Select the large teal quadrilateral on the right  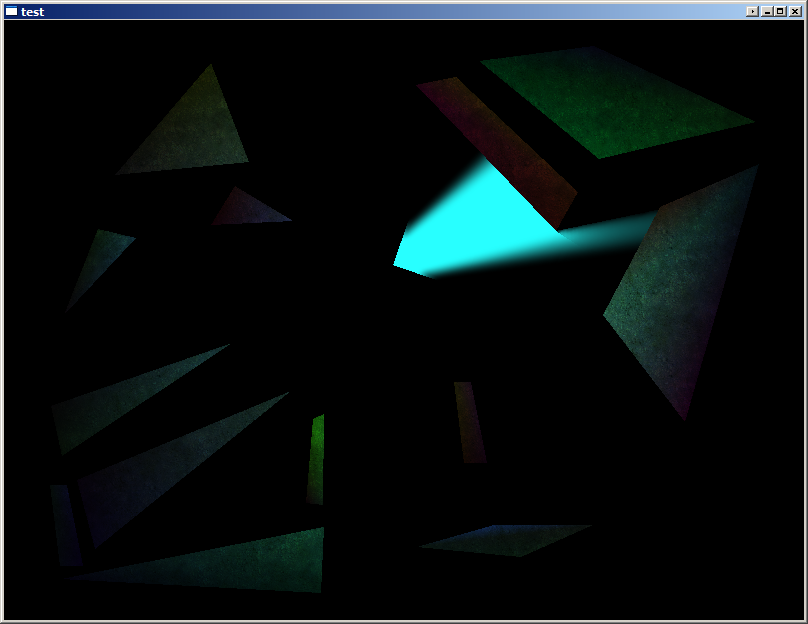685,290
